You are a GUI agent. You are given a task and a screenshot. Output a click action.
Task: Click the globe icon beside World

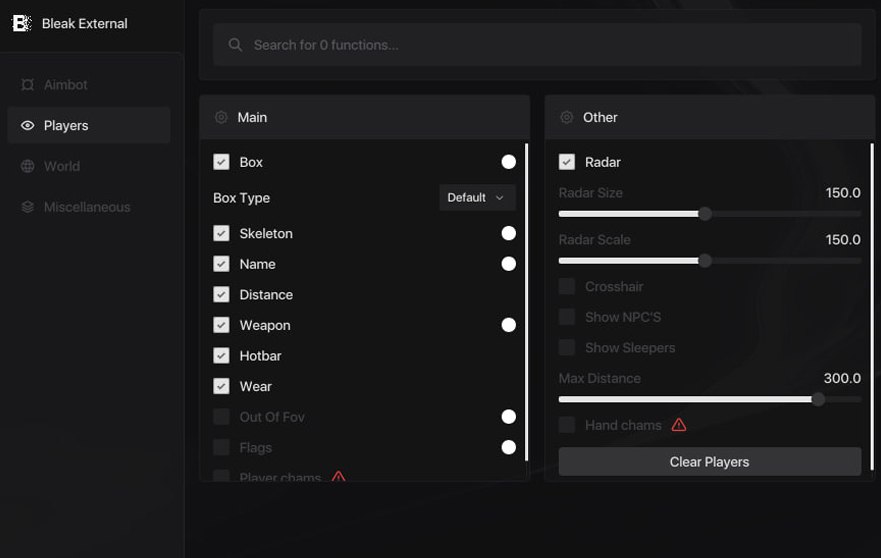pyautogui.click(x=27, y=166)
